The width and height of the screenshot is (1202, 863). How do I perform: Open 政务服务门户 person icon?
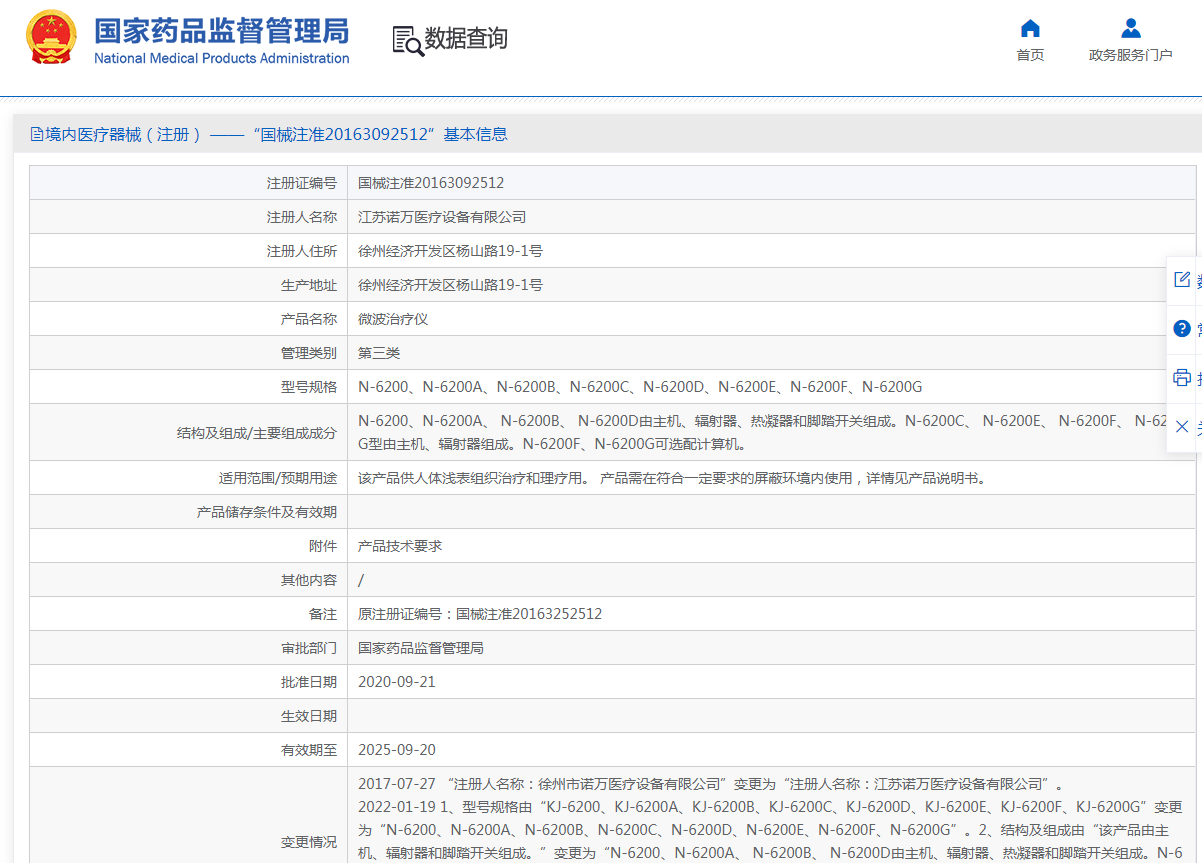pos(1131,28)
